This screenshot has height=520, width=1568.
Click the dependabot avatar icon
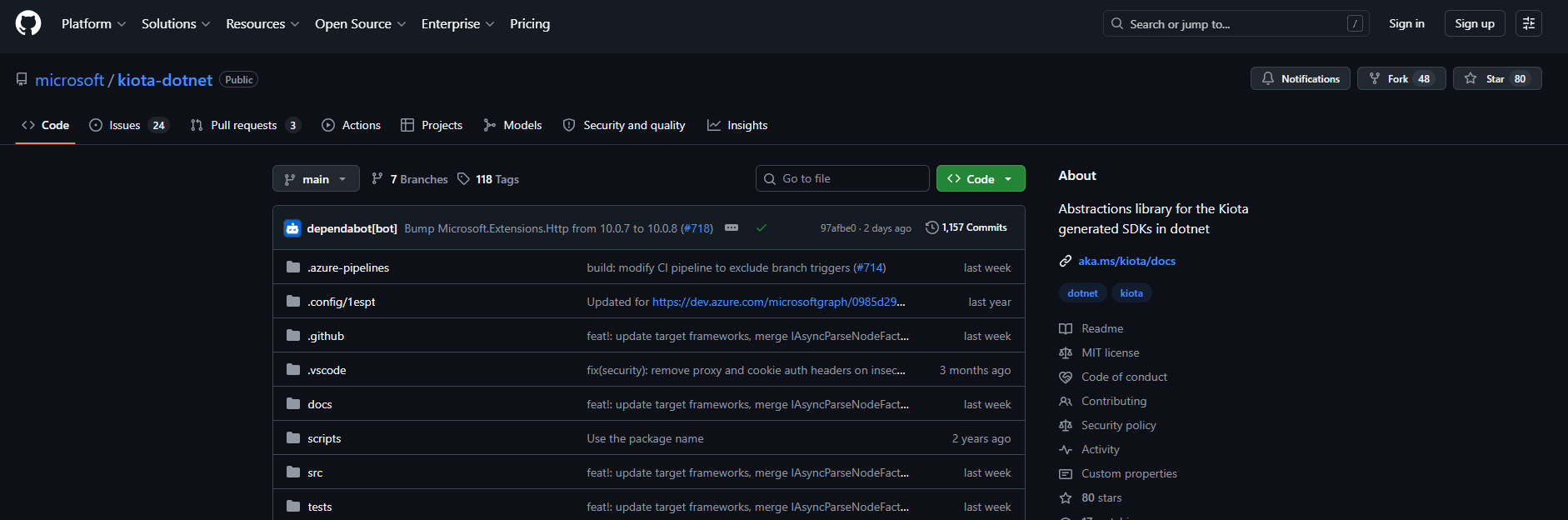292,228
